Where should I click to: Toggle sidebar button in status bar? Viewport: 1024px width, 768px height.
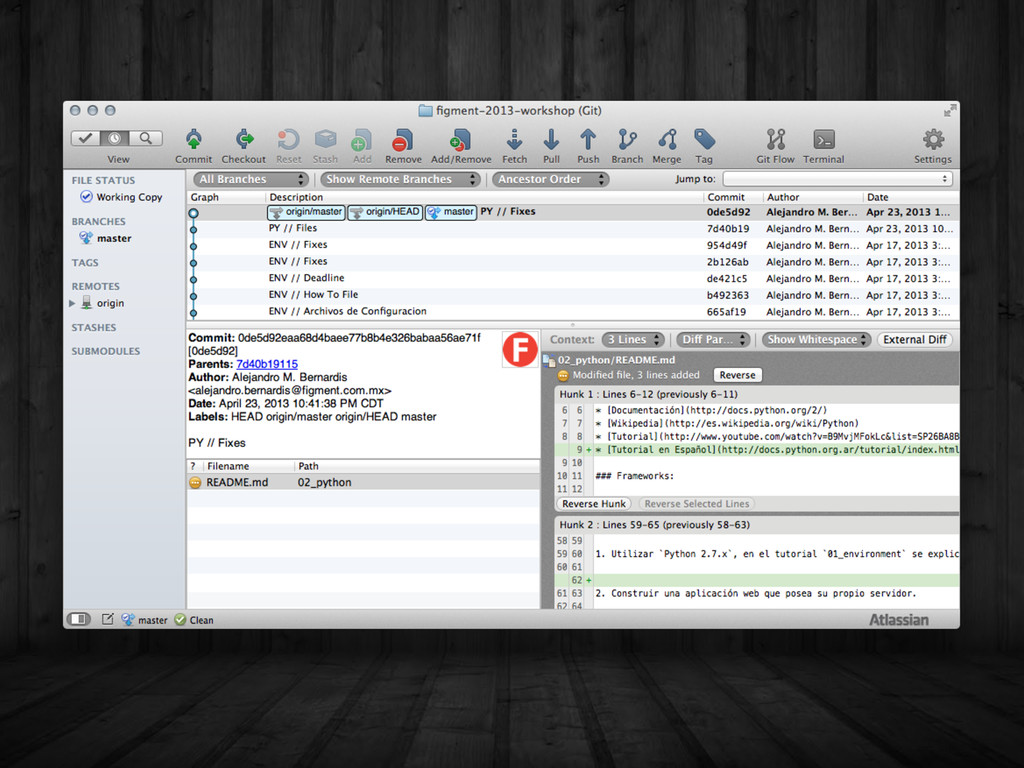click(x=79, y=618)
